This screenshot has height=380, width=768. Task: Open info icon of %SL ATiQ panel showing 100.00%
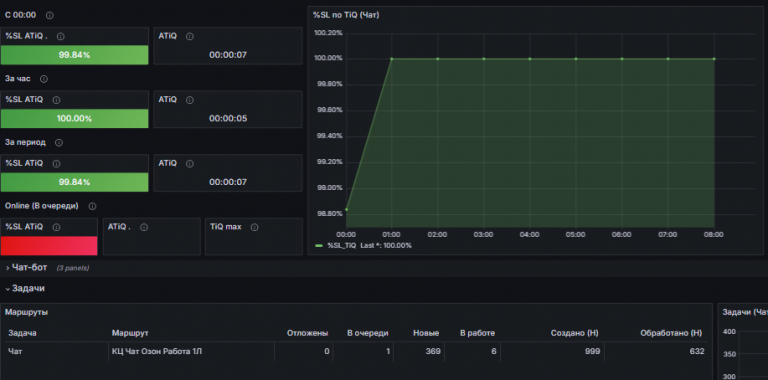coord(56,100)
